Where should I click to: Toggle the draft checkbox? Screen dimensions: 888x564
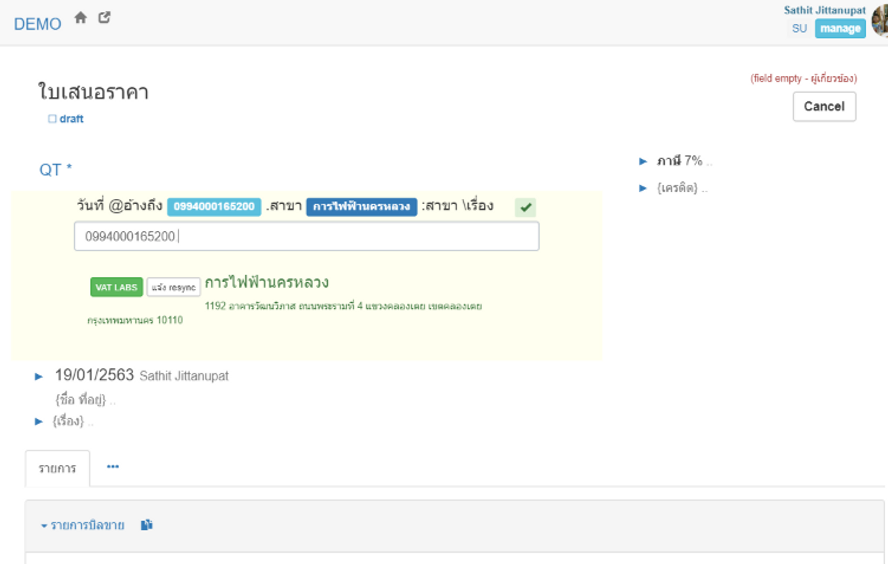[x=53, y=119]
